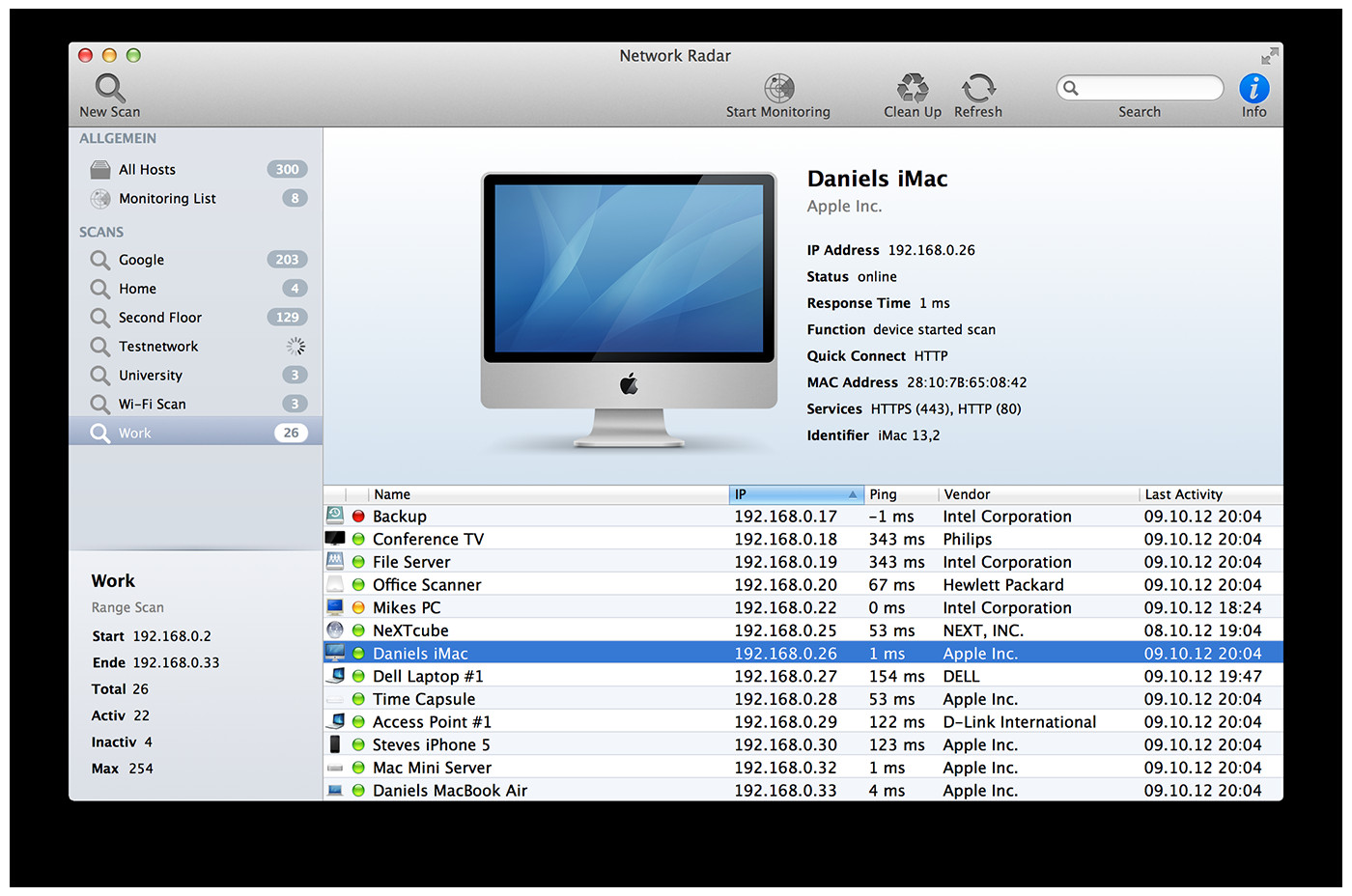The width and height of the screenshot is (1352, 896).
Task: Click the Mikes PC device icon
Action: pos(335,607)
